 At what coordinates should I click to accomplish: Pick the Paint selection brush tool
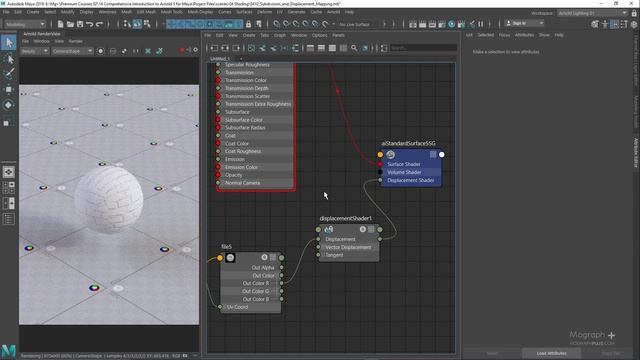(9, 74)
